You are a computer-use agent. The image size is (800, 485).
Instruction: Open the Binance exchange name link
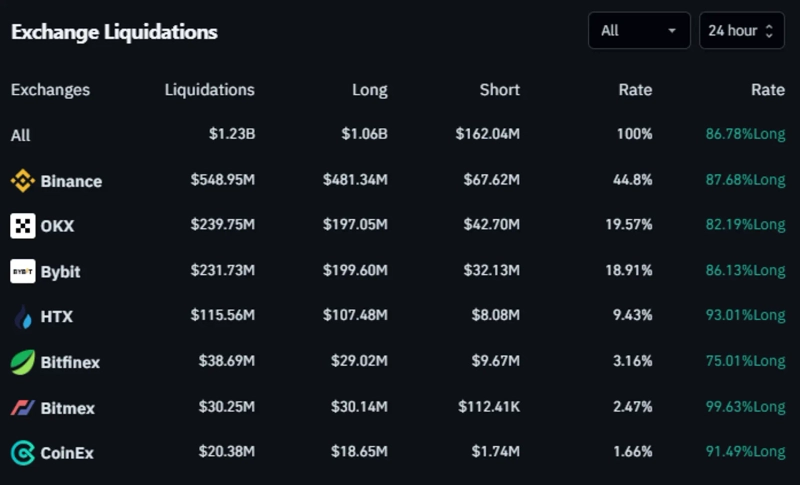(71, 181)
